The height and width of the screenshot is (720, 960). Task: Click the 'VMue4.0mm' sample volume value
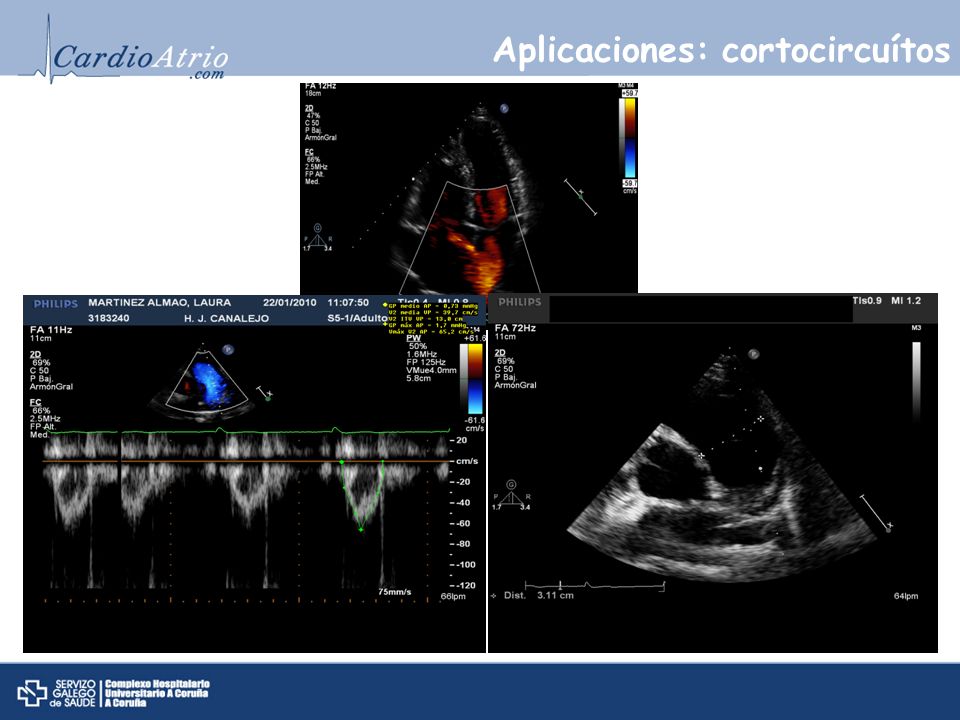[431, 370]
